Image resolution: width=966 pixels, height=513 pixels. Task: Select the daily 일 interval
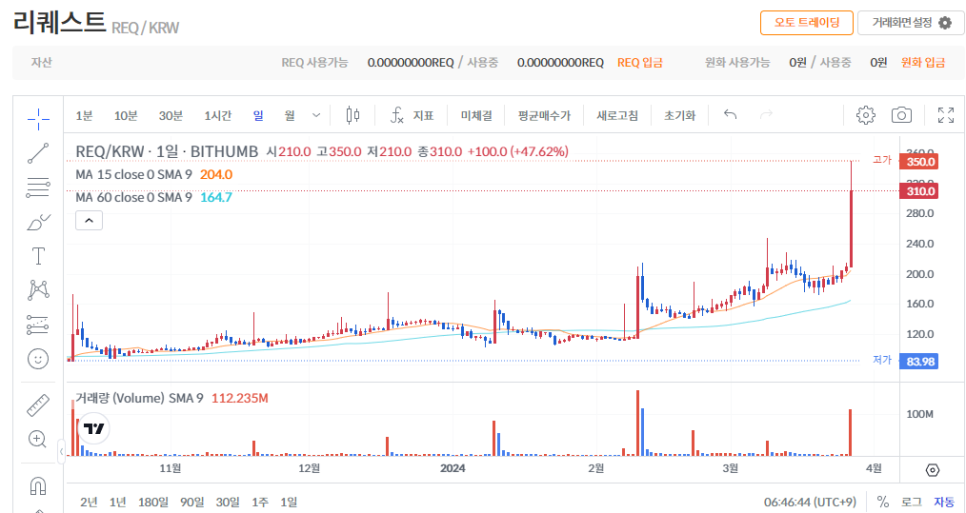258,116
